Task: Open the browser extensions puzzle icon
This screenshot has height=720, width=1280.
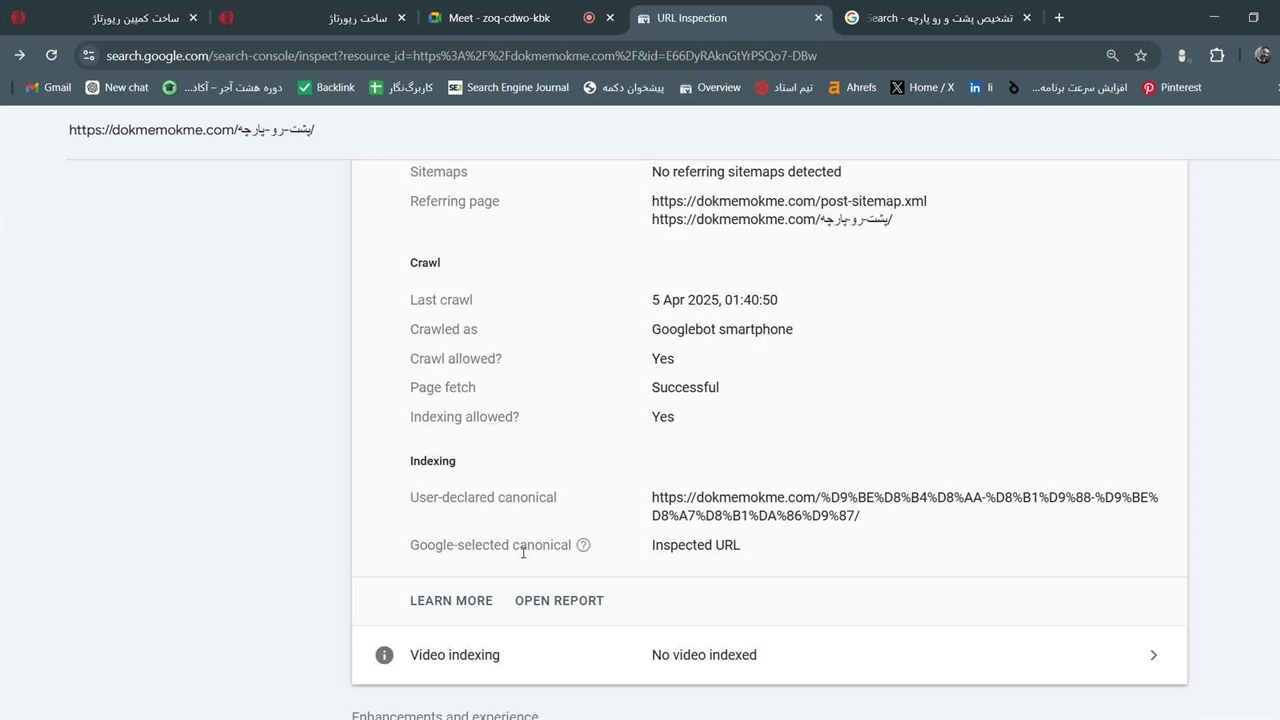Action: pos(1217,56)
